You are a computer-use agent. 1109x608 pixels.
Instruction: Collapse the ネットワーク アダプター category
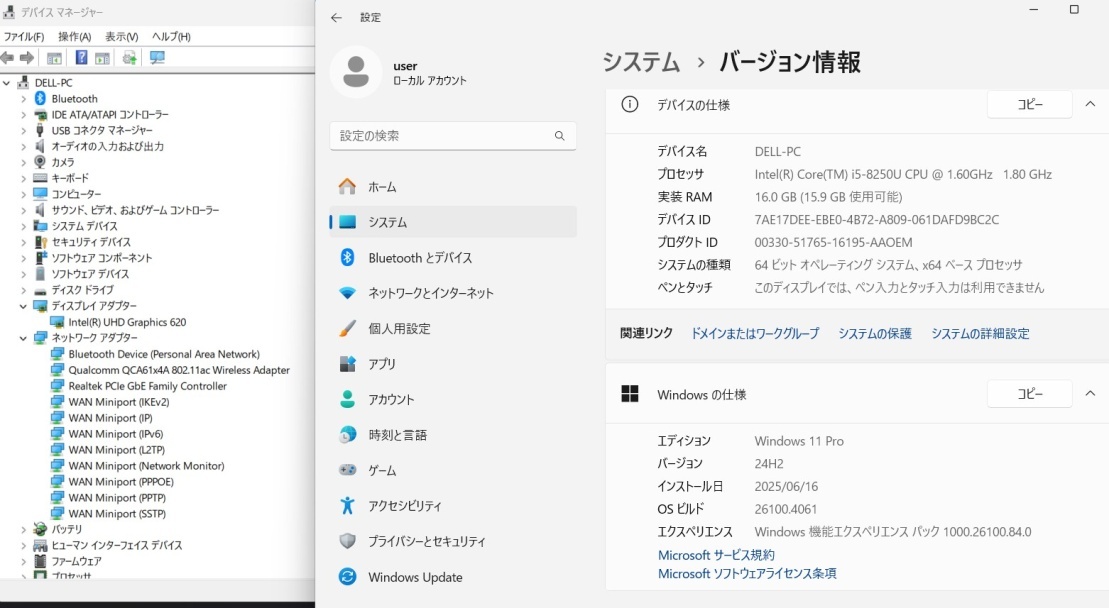23,338
